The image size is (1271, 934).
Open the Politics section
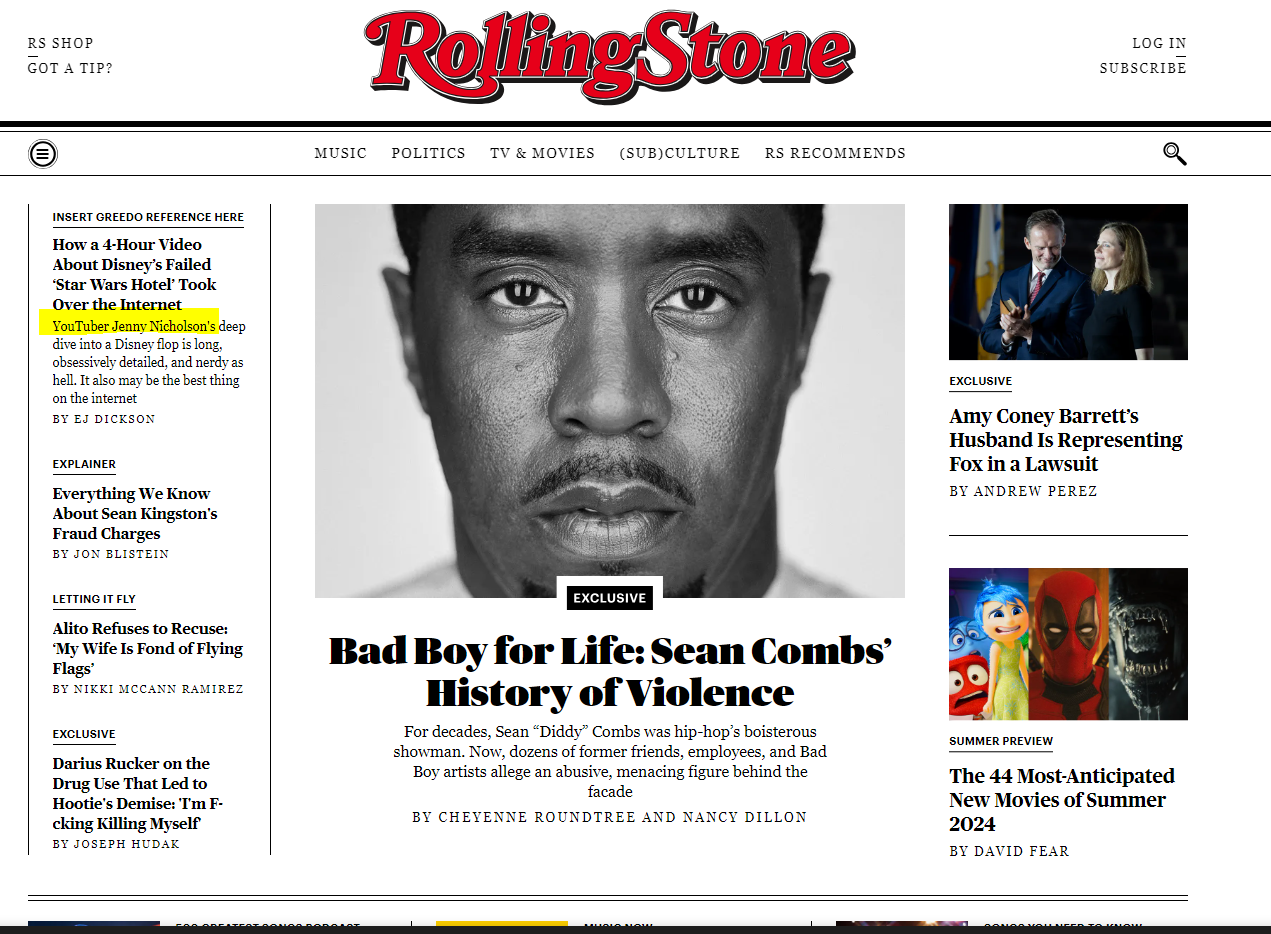(429, 153)
